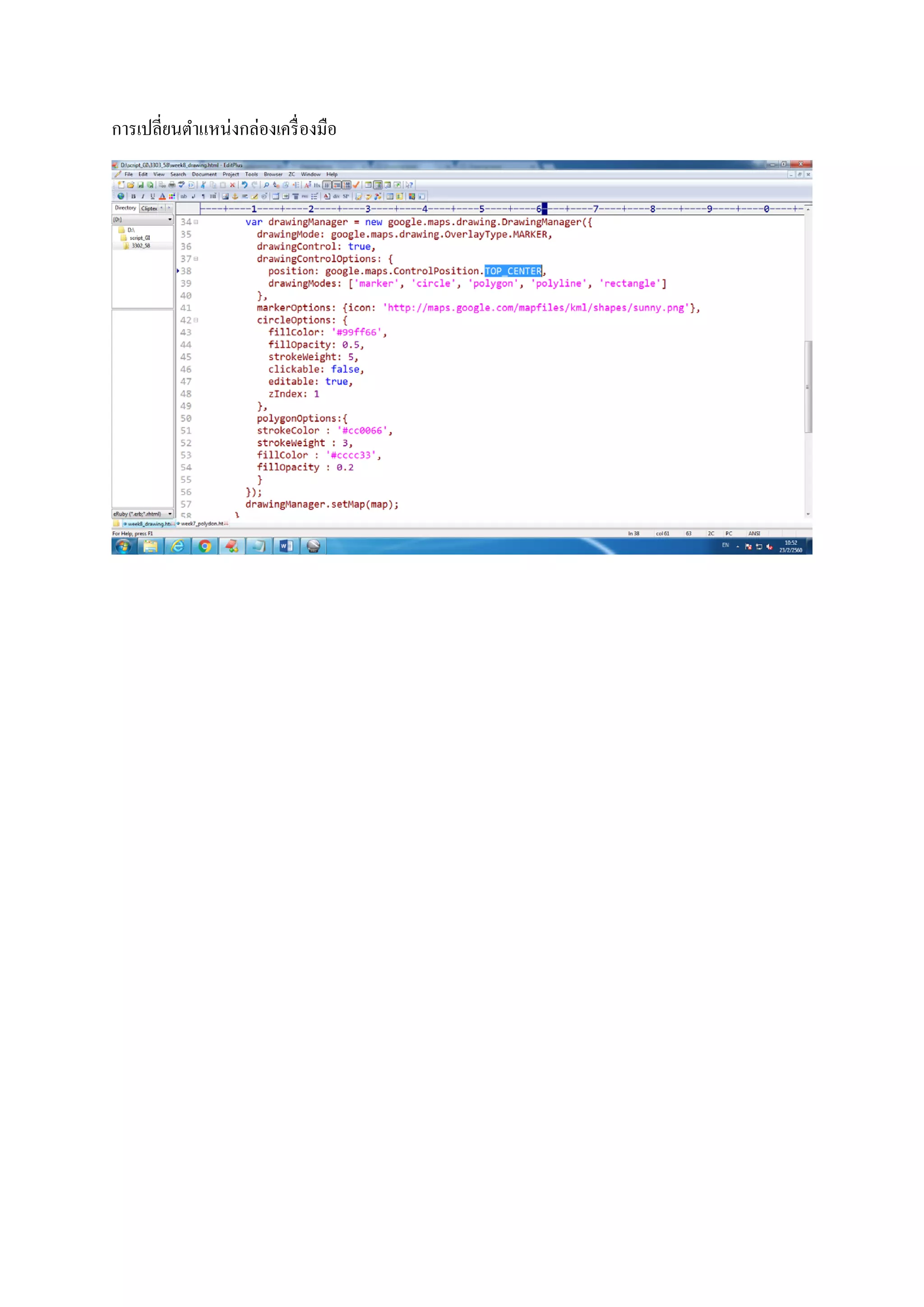924x1307 pixels.
Task: Open Google Chrome from the taskbar
Action: (x=205, y=547)
